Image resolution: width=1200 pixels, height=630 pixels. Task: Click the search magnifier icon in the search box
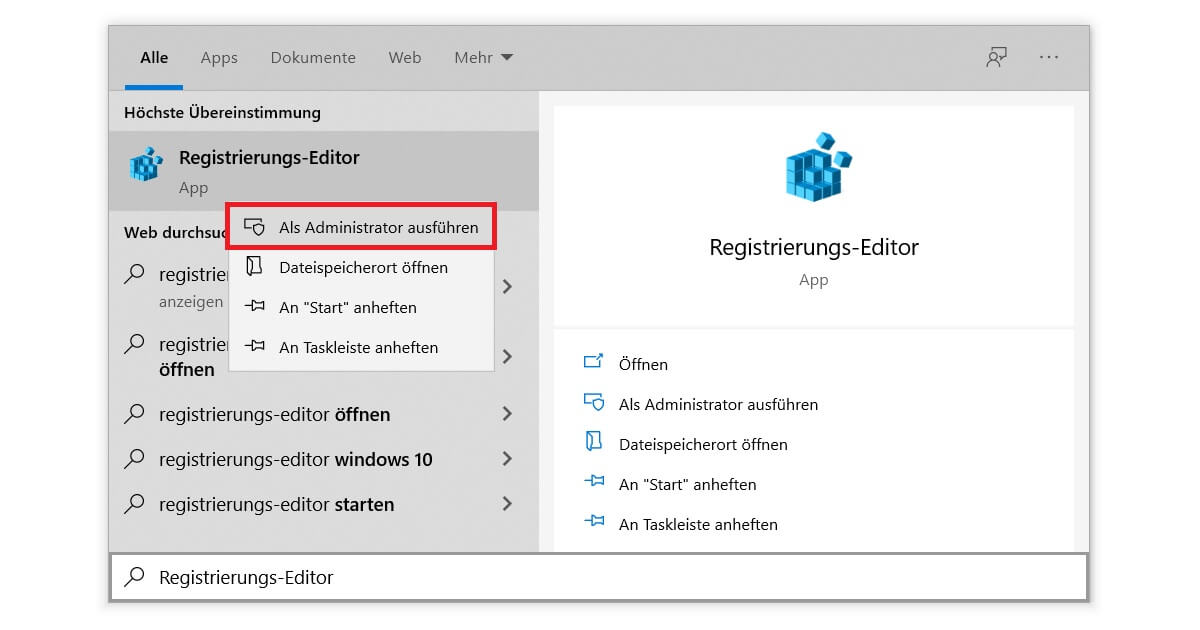point(134,577)
